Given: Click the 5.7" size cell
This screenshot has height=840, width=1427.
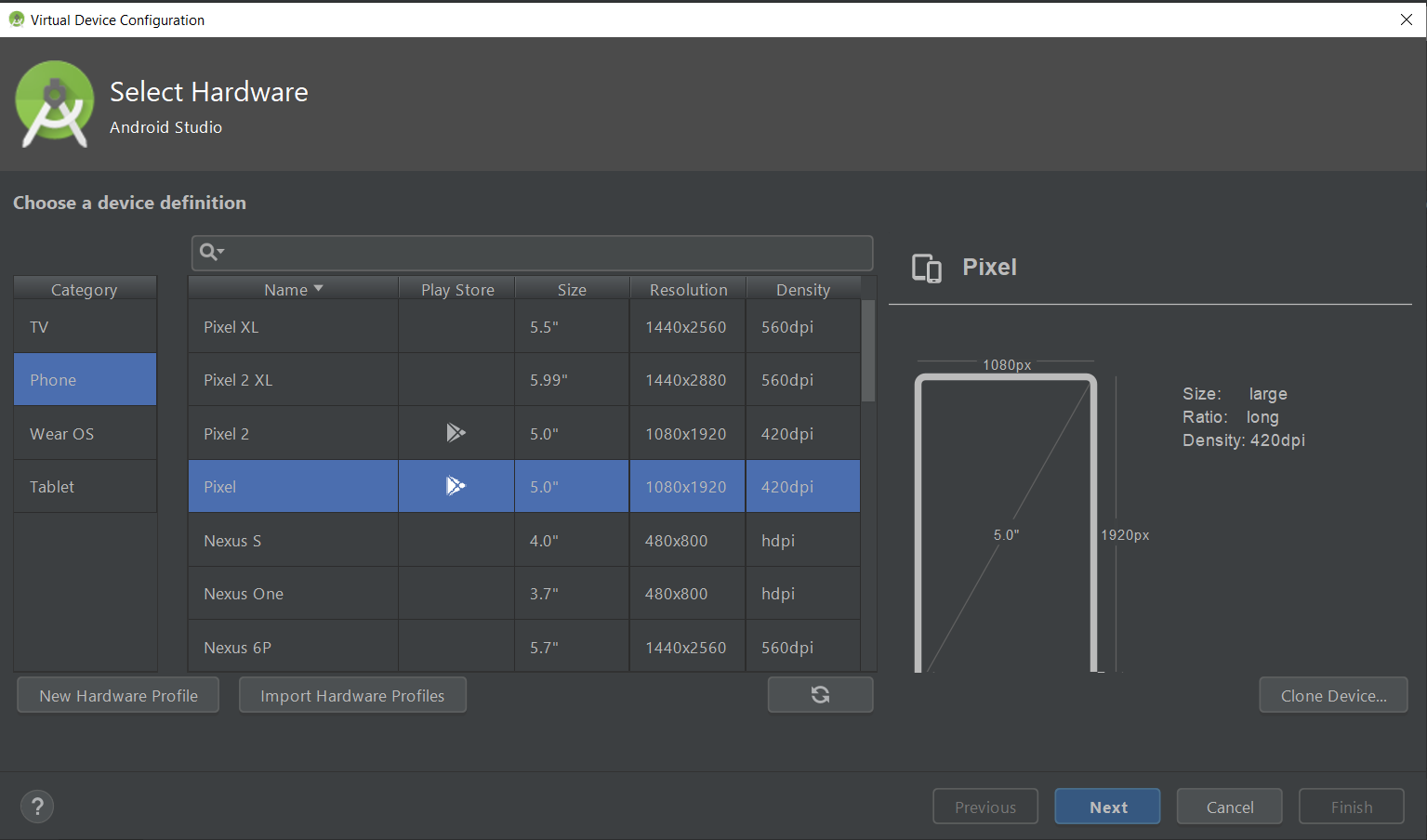Looking at the screenshot, I should [x=572, y=647].
